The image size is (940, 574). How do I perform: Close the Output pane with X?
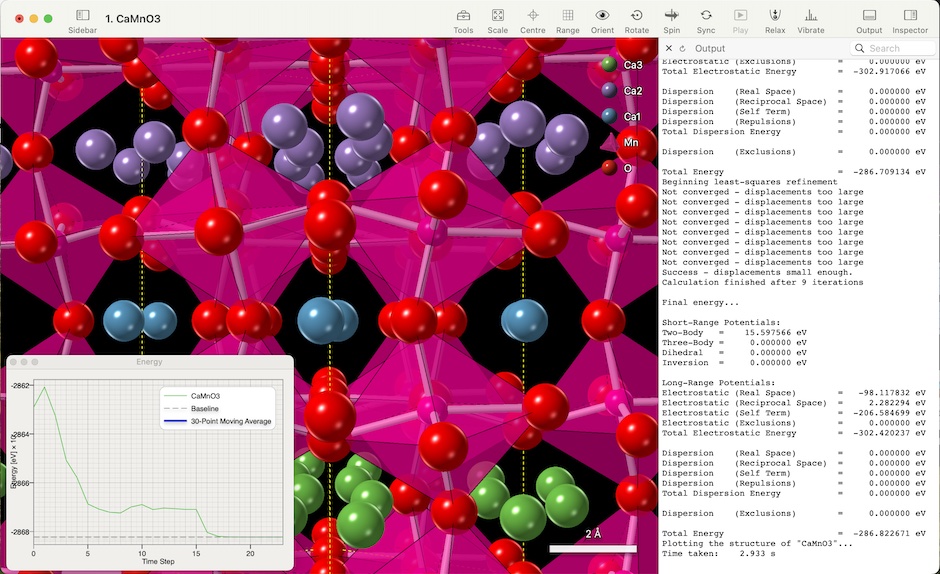(669, 48)
